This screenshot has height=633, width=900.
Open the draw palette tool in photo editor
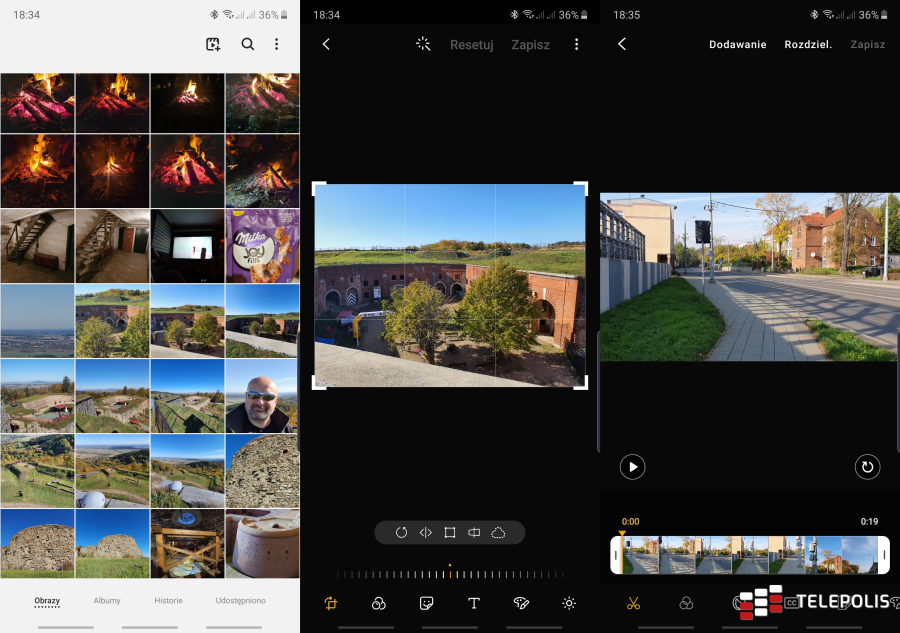pos(521,603)
